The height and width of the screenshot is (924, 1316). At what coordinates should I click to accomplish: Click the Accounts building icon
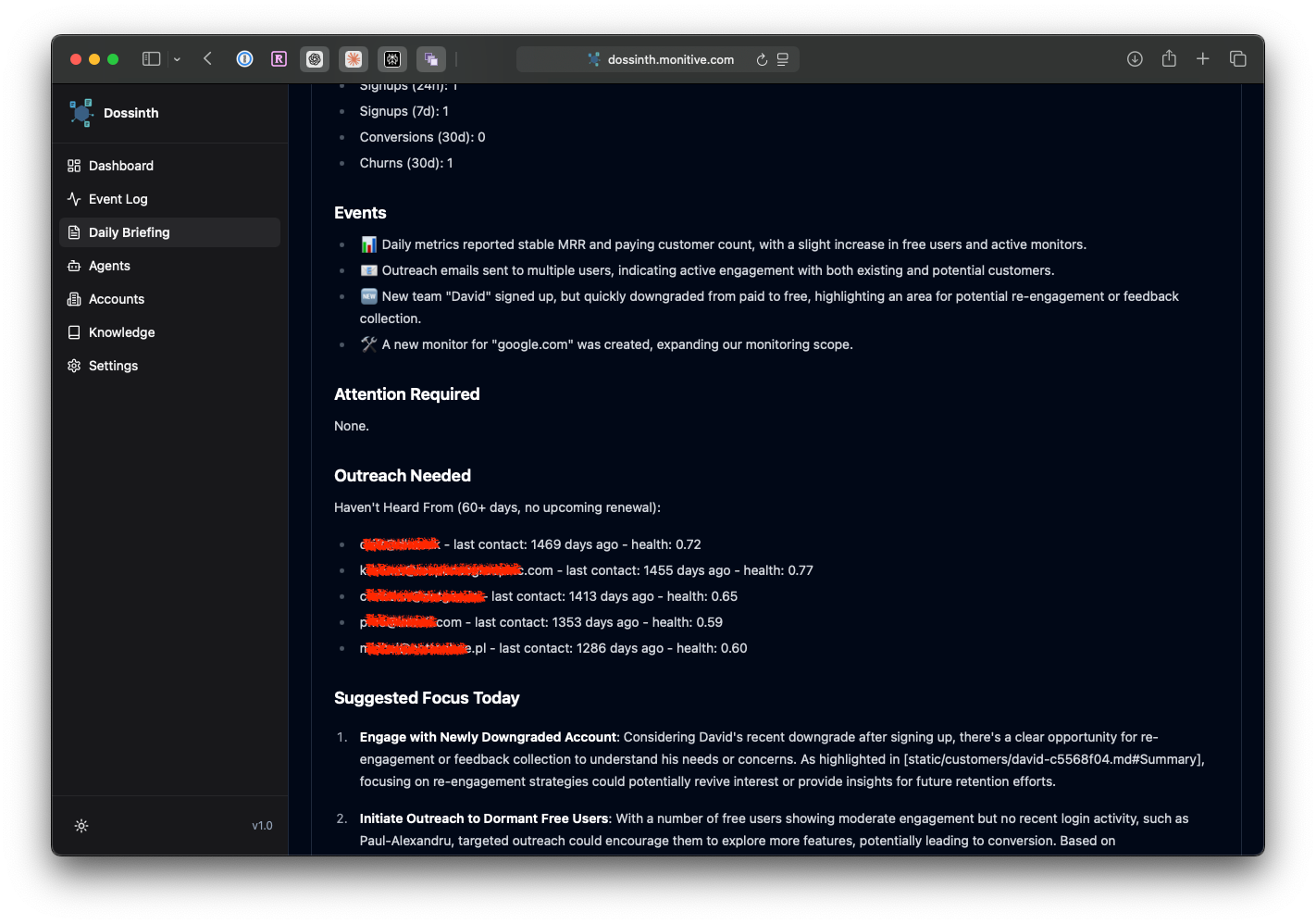(x=74, y=299)
